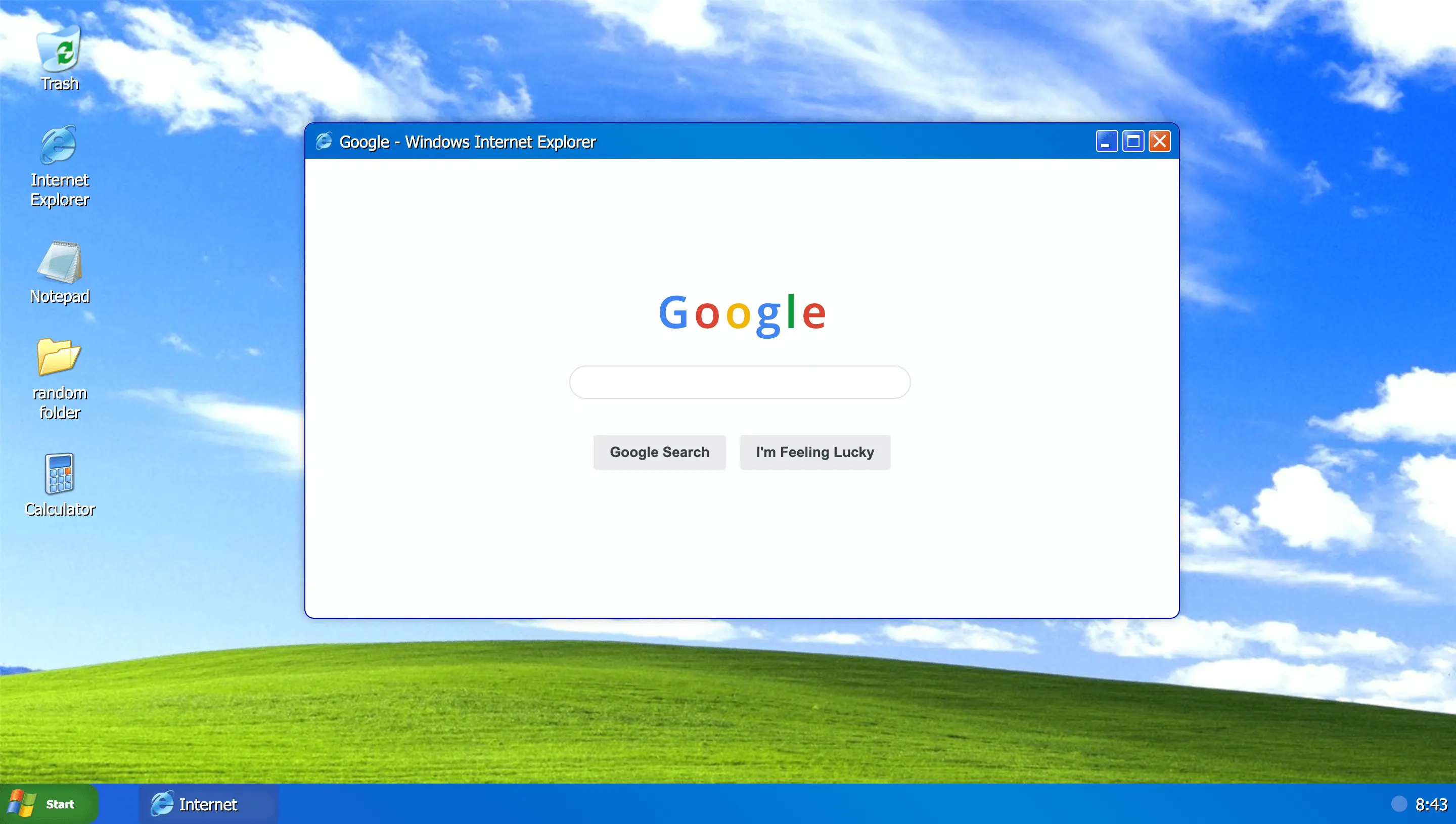1456x824 pixels.
Task: Click the Internet taskbar item
Action: click(208, 804)
